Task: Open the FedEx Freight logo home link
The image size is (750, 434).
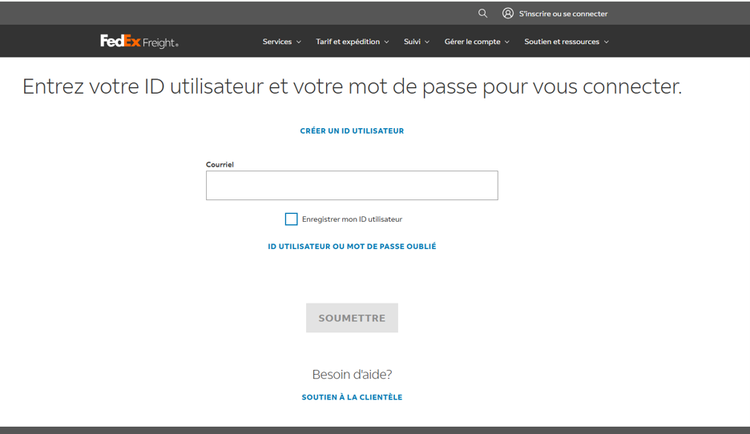Action: tap(139, 42)
